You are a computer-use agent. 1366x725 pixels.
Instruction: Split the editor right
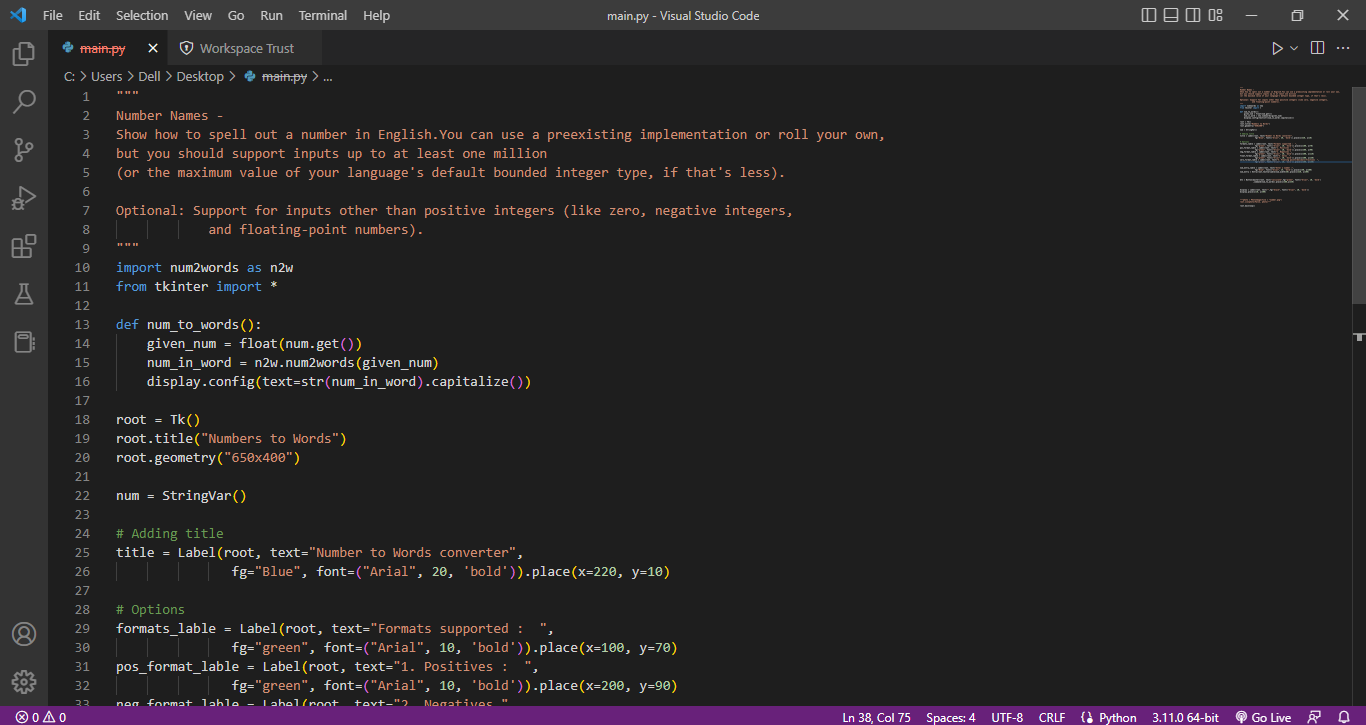tap(1317, 48)
